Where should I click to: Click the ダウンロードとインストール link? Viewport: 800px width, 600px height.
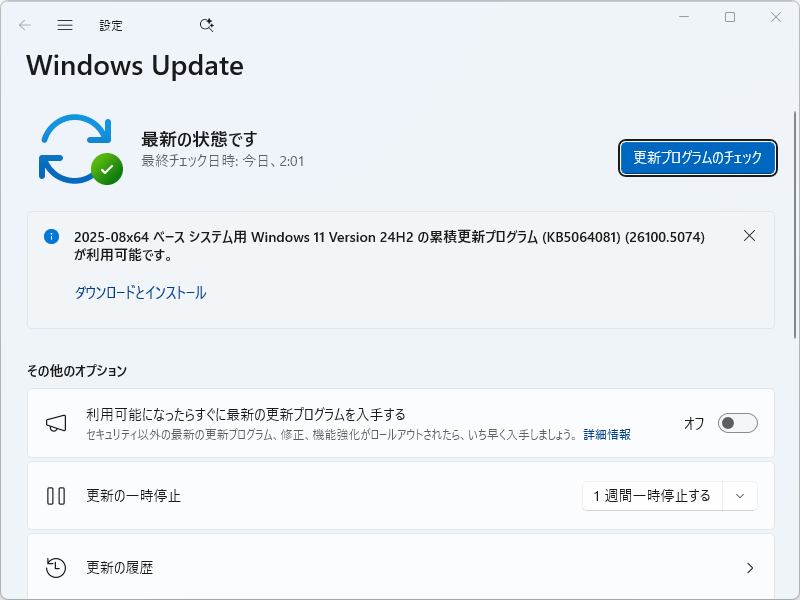point(141,292)
